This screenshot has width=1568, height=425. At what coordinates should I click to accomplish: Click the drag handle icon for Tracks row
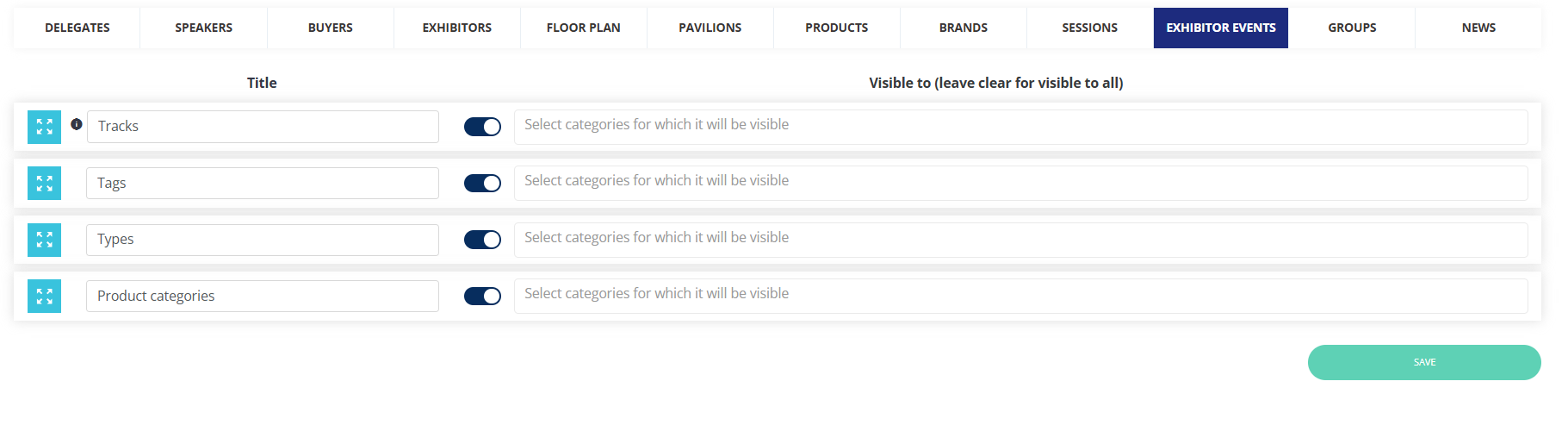(44, 127)
